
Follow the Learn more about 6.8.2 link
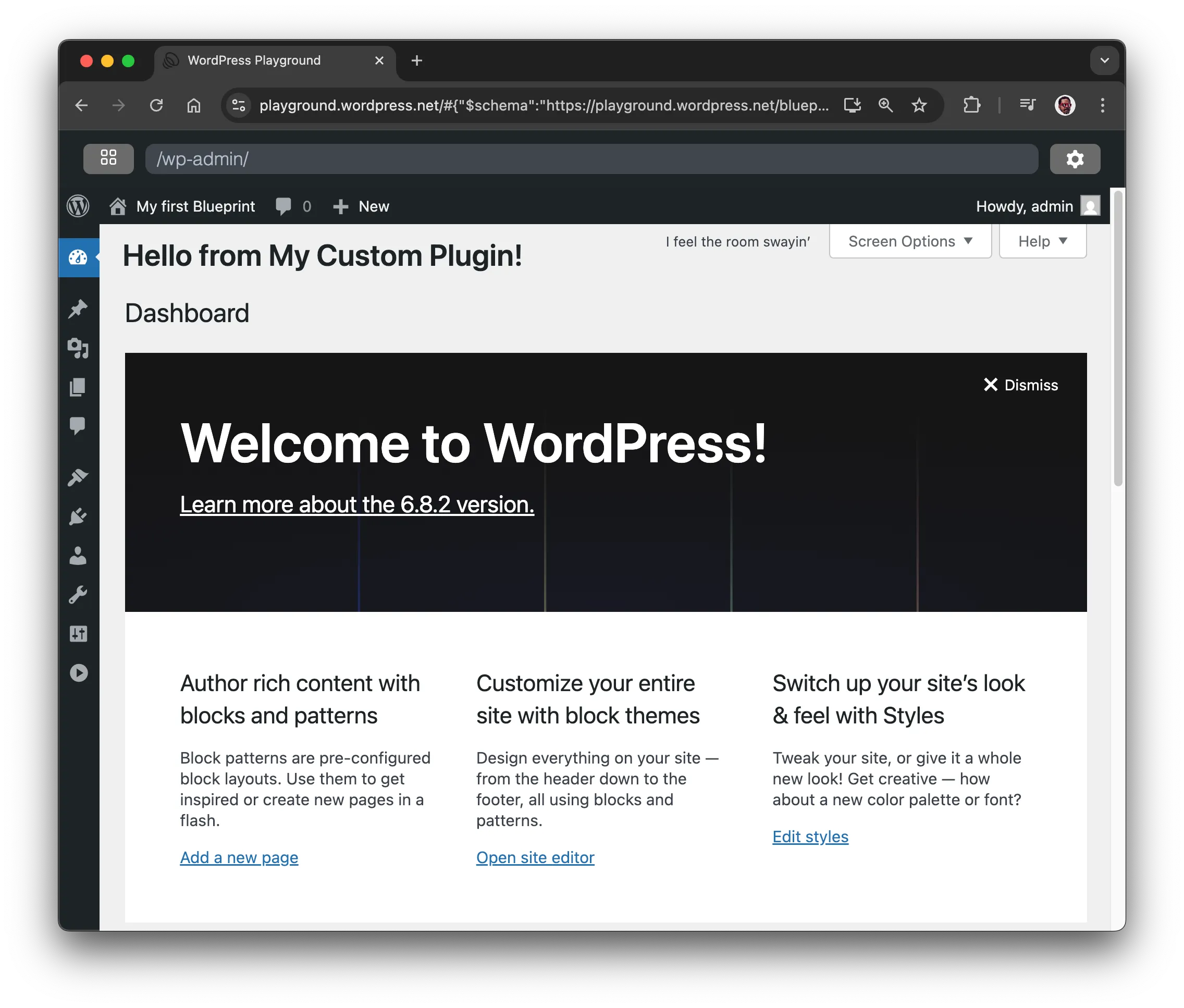[356, 504]
